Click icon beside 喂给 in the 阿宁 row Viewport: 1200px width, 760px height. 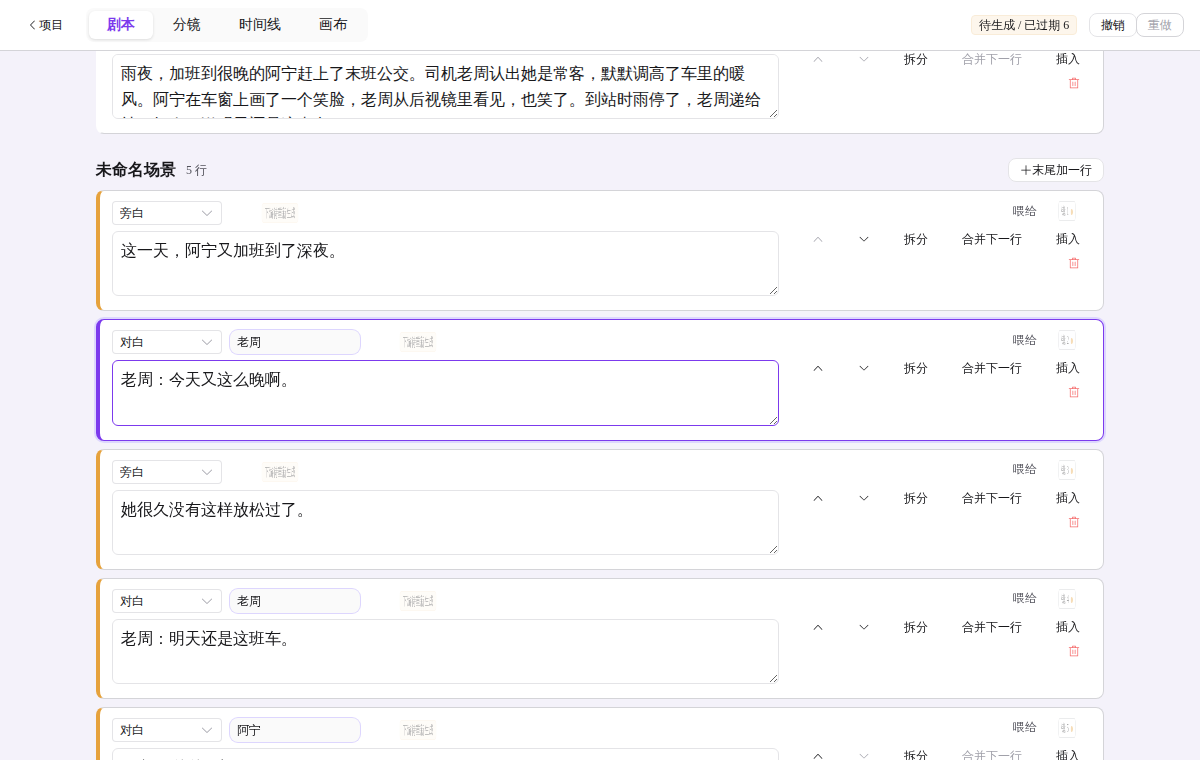click(x=1067, y=727)
